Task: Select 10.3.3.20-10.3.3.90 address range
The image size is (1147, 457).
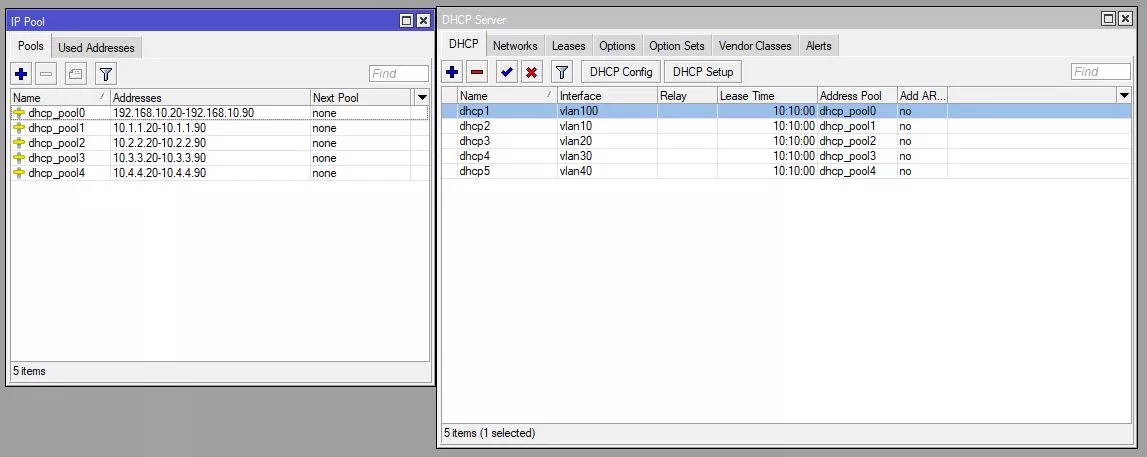Action: [159, 158]
